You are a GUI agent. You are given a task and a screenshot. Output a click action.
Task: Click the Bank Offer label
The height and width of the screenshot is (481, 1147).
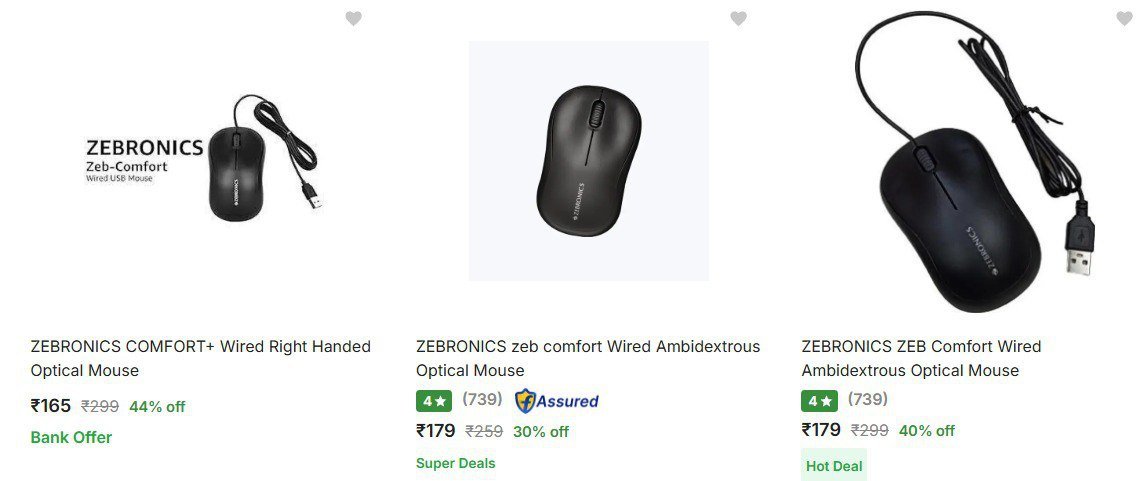(71, 437)
